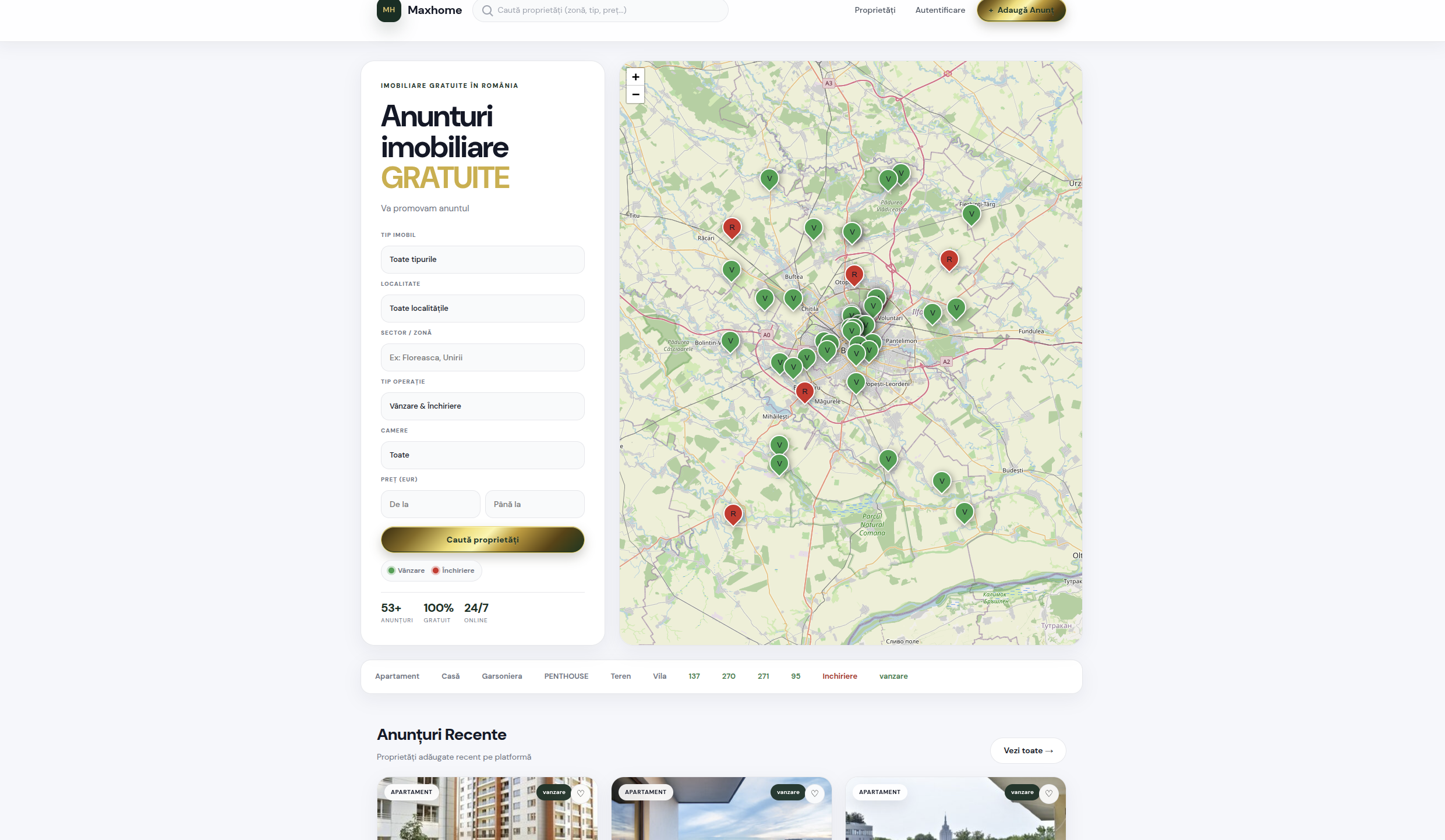
Task: Click the green V marker left of Chitila
Action: [x=793, y=299]
